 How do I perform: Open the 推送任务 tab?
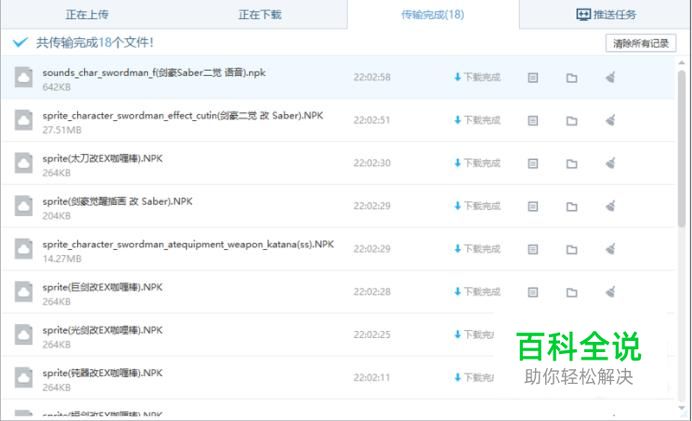tap(606, 15)
